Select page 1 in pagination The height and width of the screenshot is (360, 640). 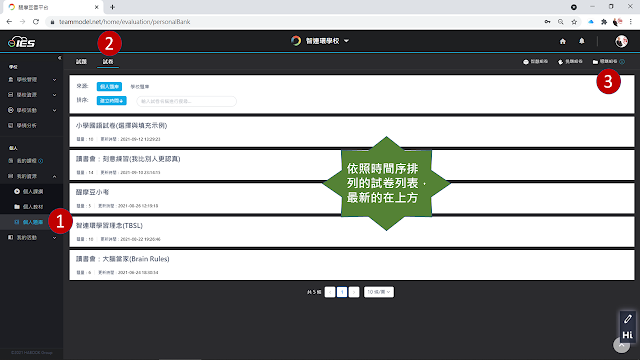pos(342,292)
